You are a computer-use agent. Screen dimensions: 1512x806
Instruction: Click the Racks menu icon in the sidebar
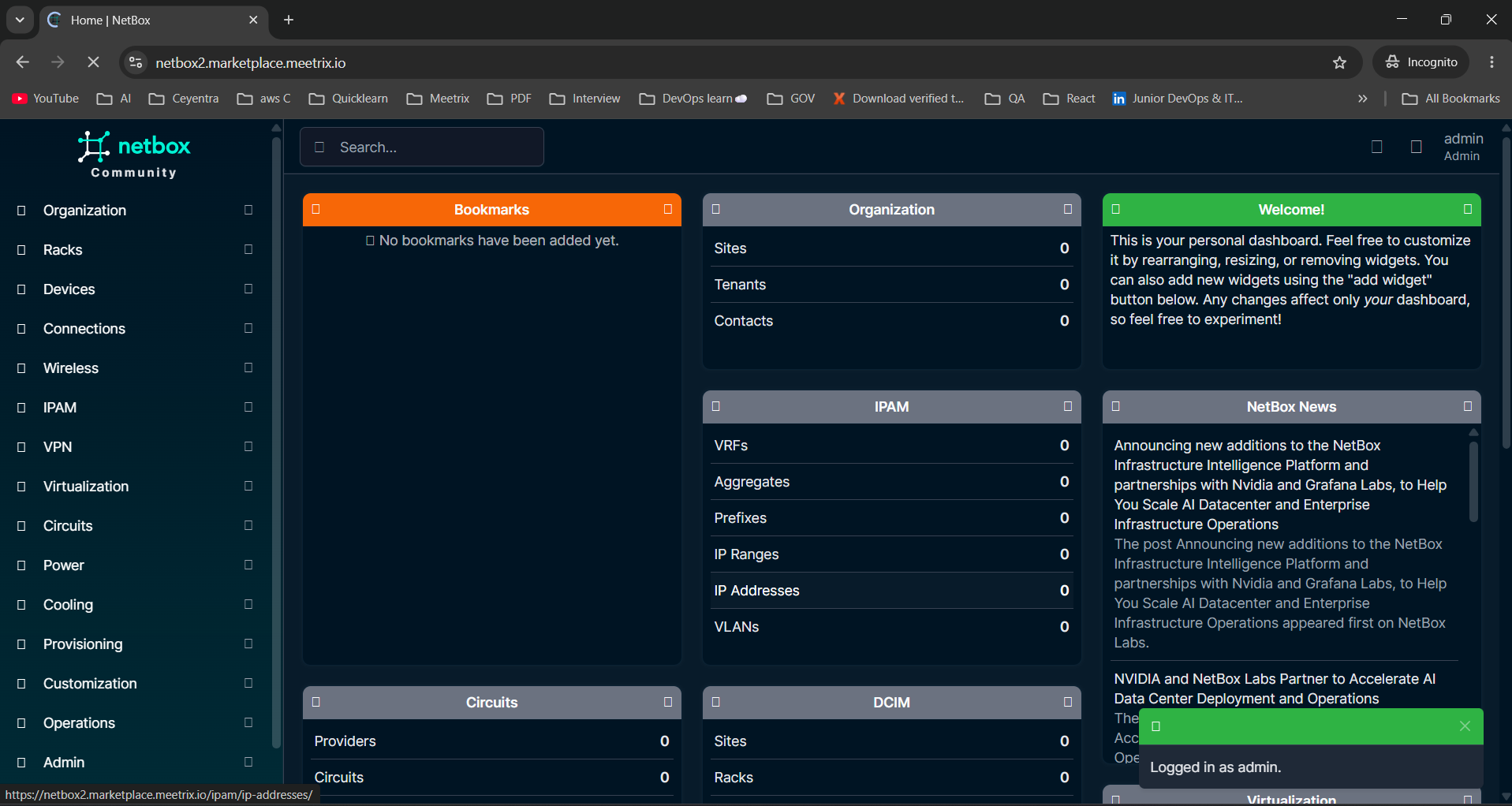coord(21,250)
